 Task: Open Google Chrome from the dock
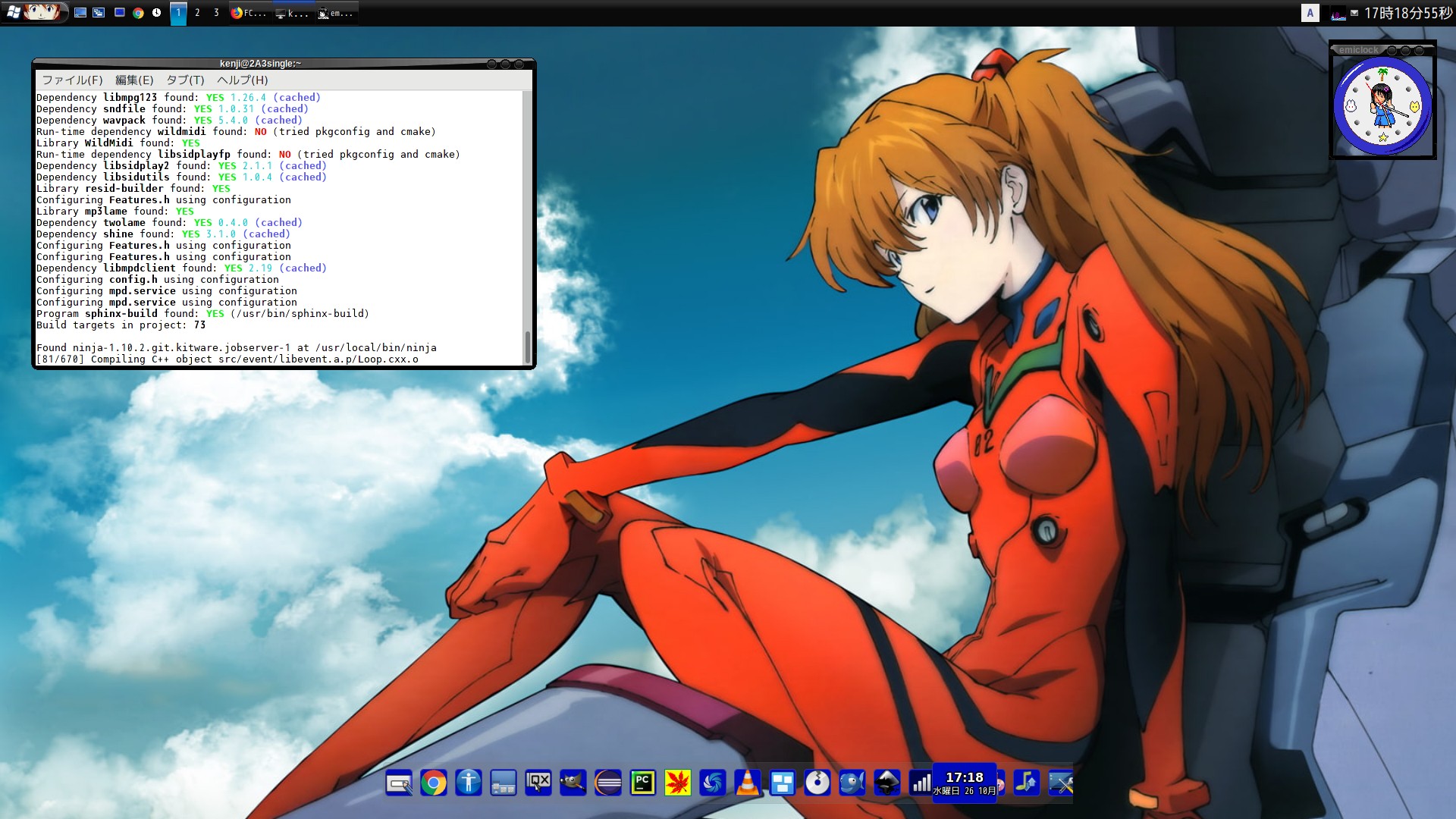(434, 783)
